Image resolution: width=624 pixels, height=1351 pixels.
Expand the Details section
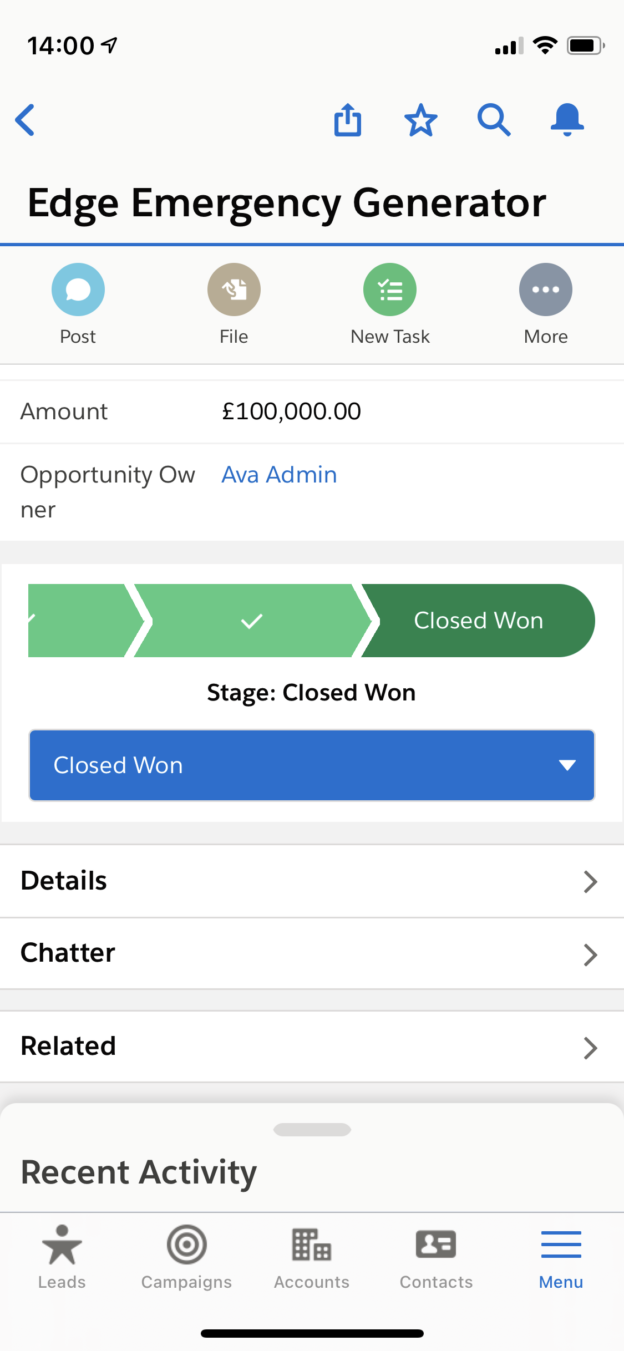point(312,881)
